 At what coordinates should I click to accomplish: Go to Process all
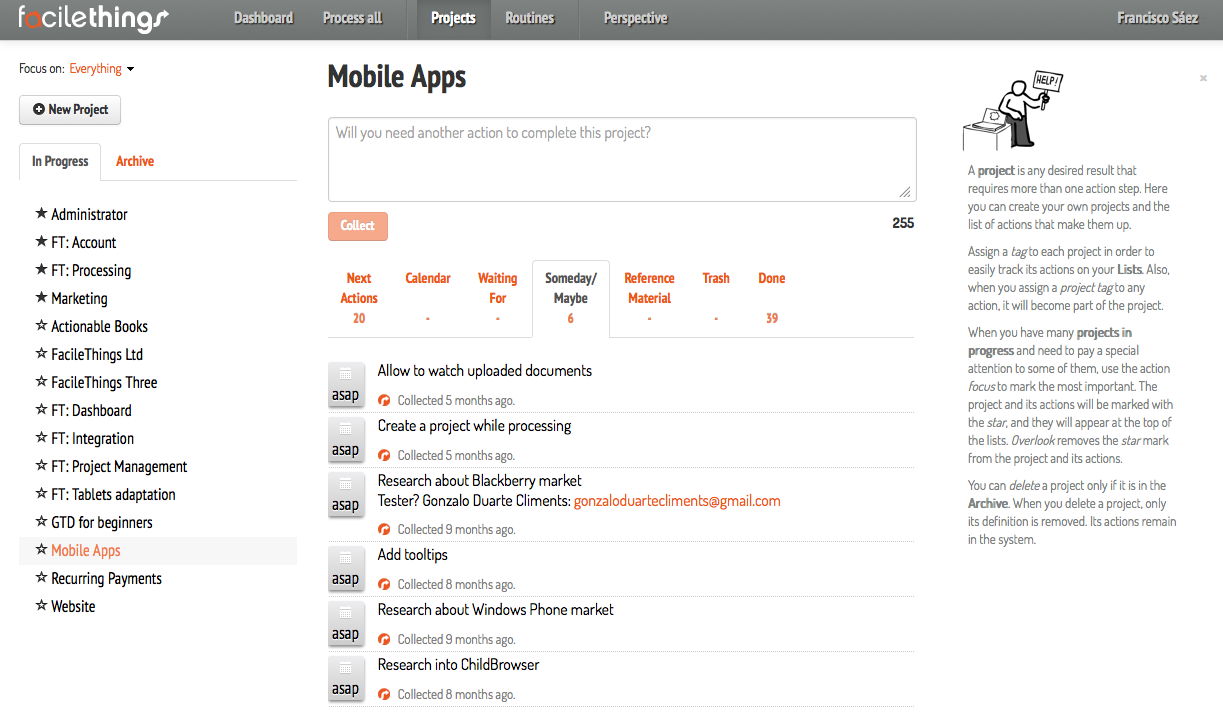point(352,18)
